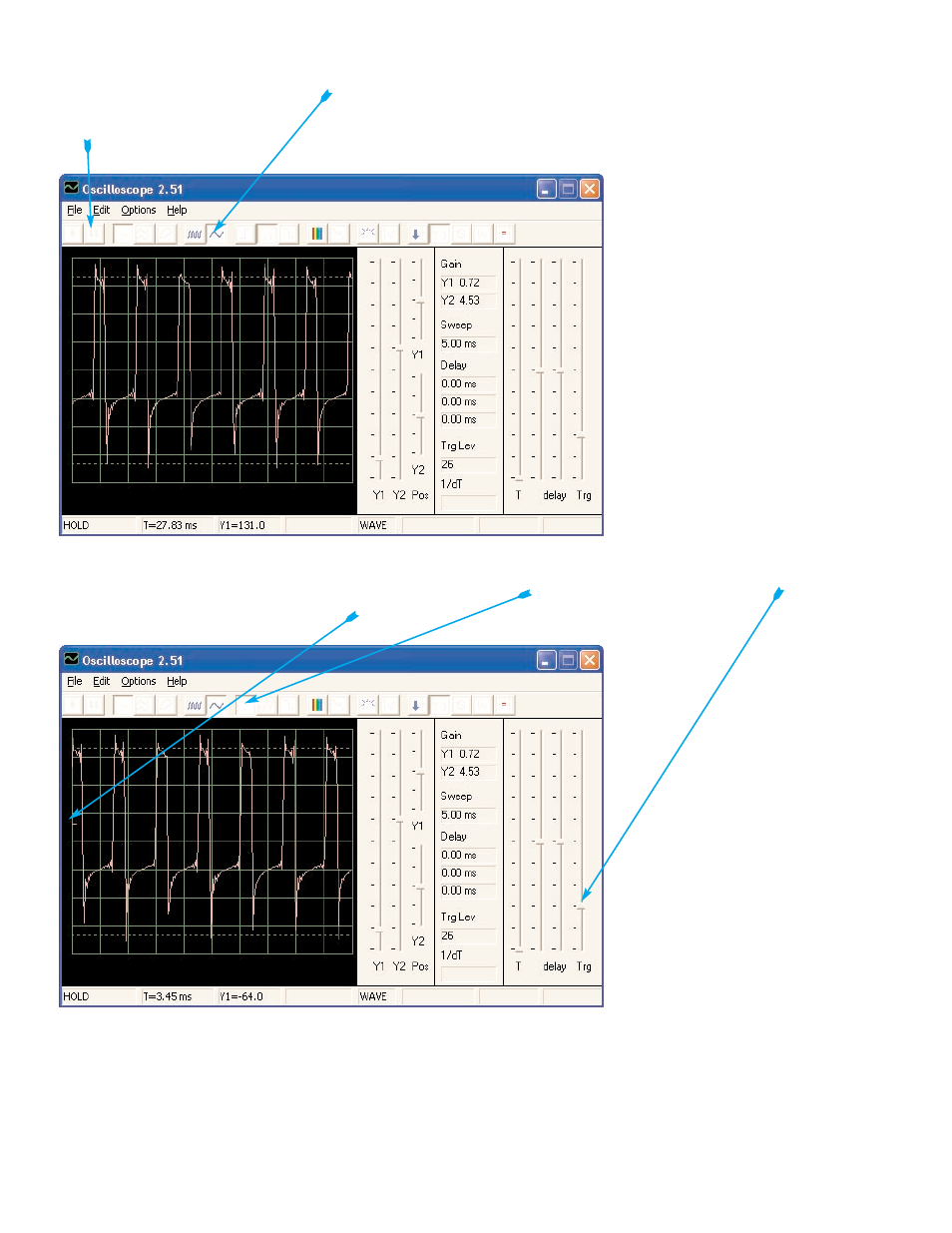Click the red equals icon in lower window toolbar
Viewport: 952px width, 1233px height.
pos(504,705)
